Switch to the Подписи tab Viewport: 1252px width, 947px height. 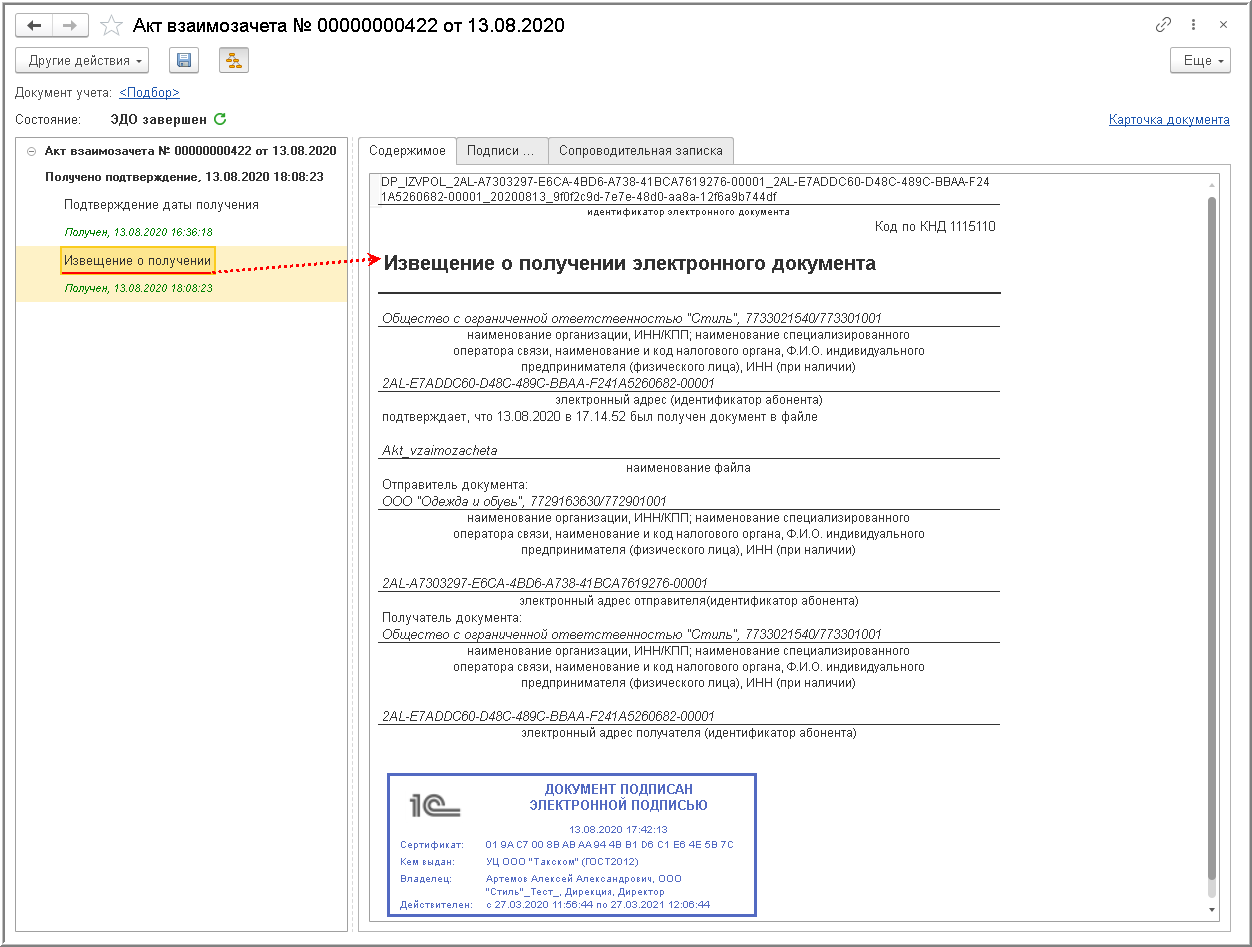(502, 151)
